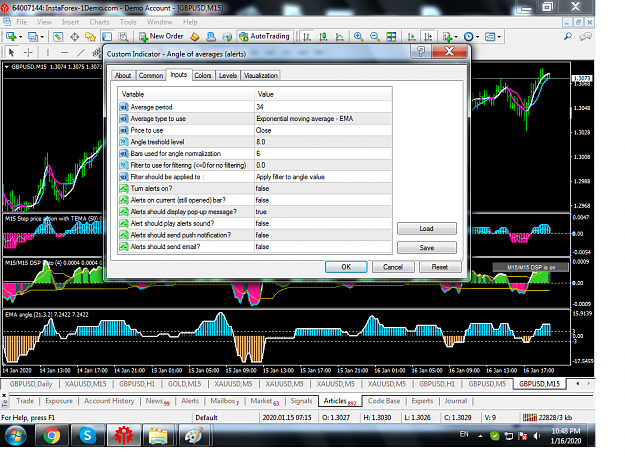Open MetaEditor with the yellow book icon
This screenshot has width=625, height=469.
click(195, 37)
